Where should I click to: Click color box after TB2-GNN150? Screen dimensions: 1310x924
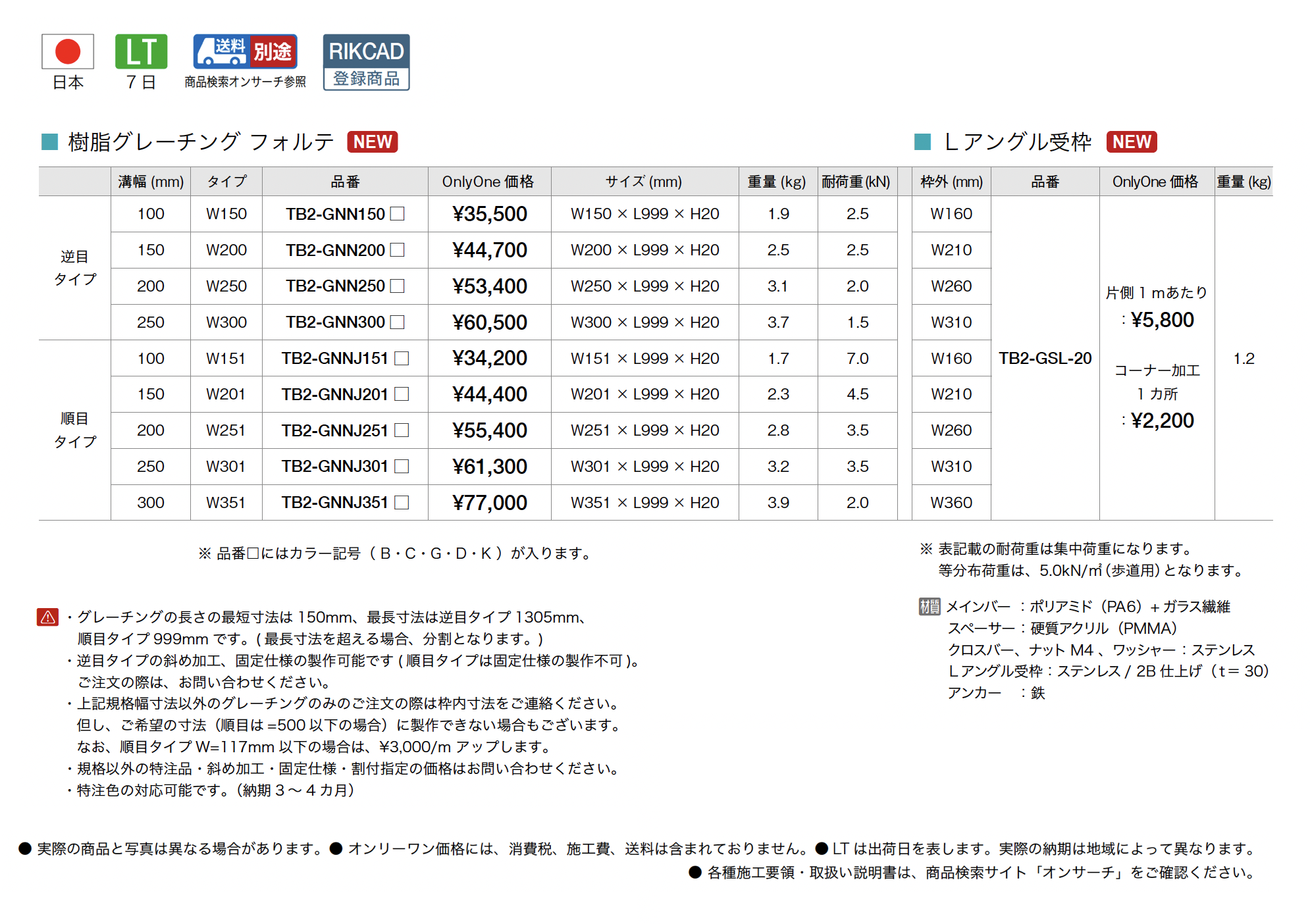(x=397, y=214)
